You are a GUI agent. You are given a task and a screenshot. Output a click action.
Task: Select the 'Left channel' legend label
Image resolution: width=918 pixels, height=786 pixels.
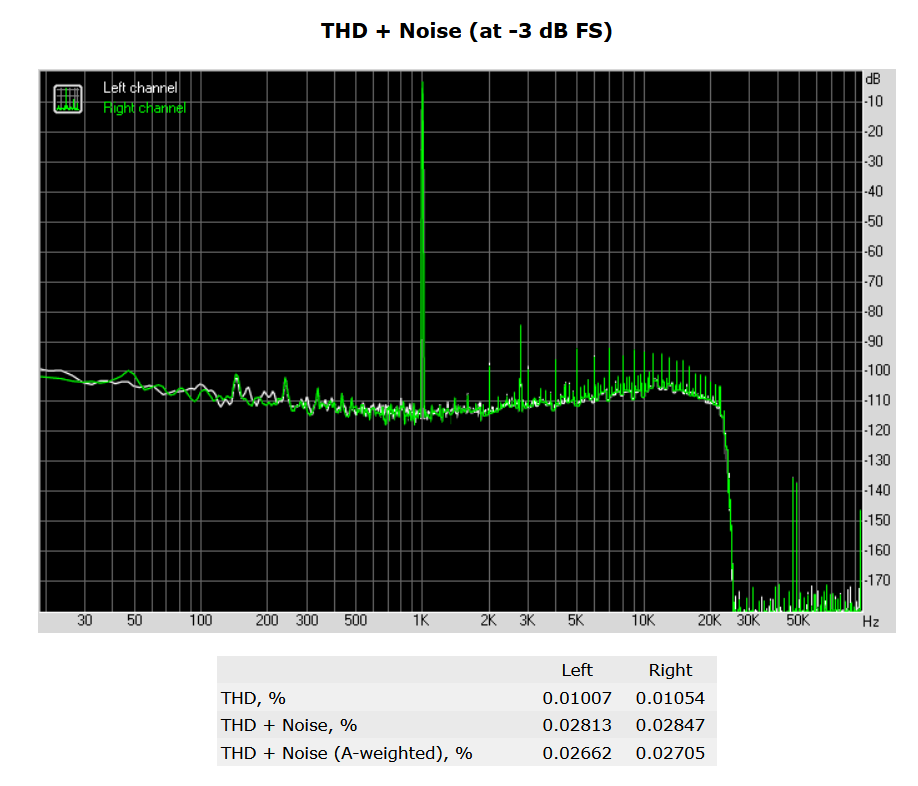click(140, 88)
